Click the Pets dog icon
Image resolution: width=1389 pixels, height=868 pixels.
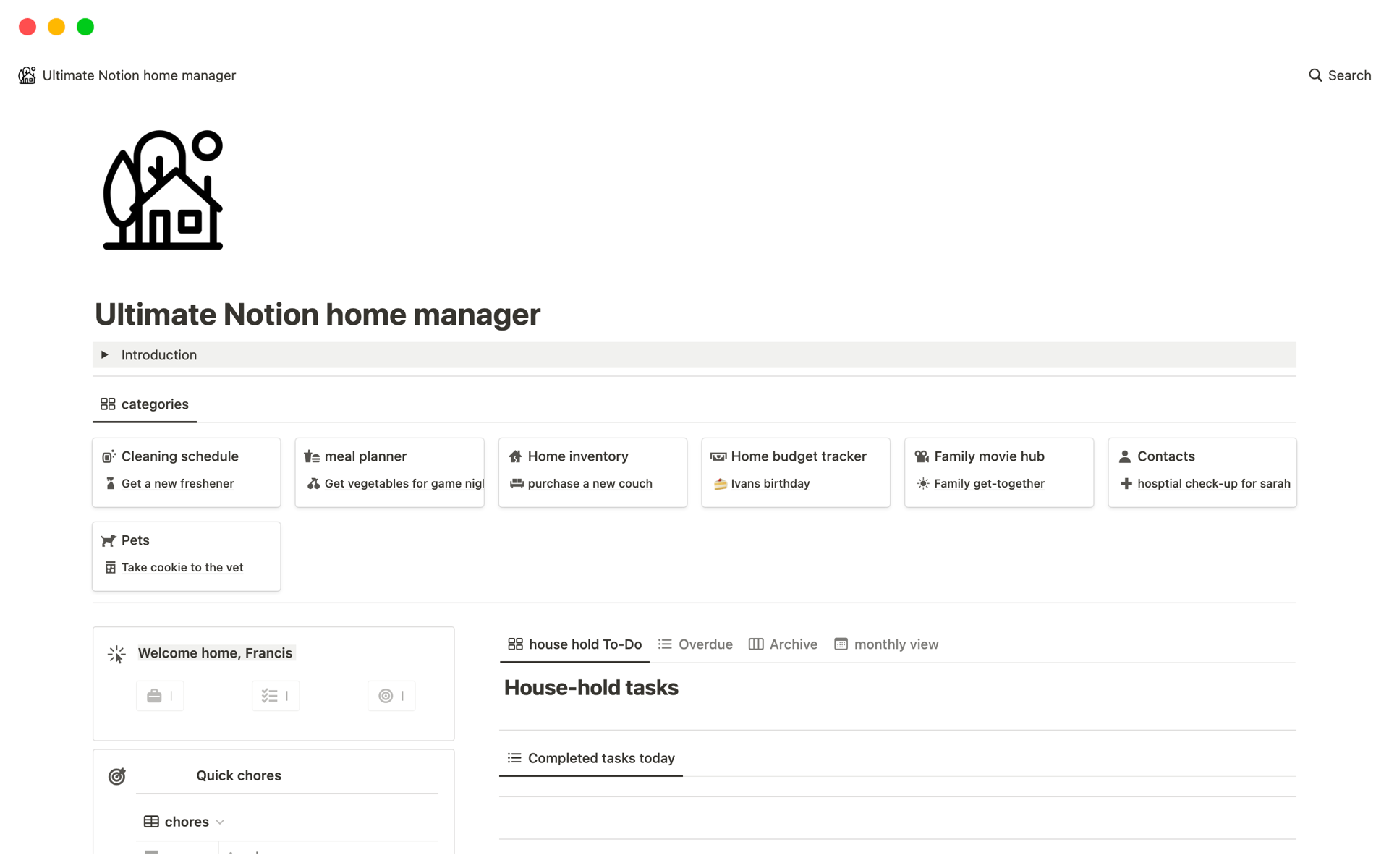click(x=109, y=540)
